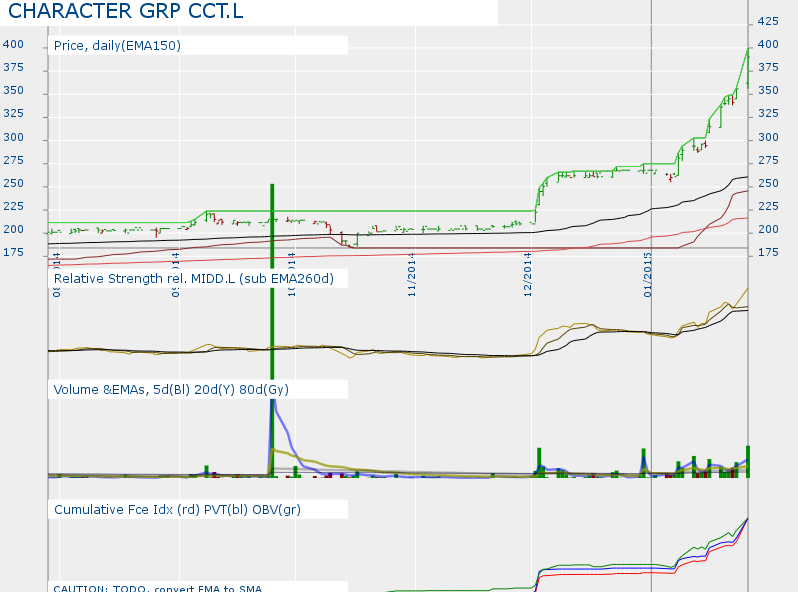Click the 175 value on left price axis
The height and width of the screenshot is (592, 798).
[13, 252]
